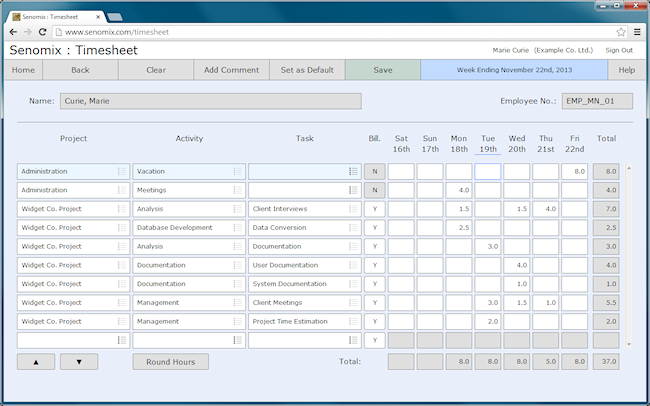This screenshot has height=406, width=650.
Task: Open the Chrome hamburger menu
Action: tap(637, 32)
